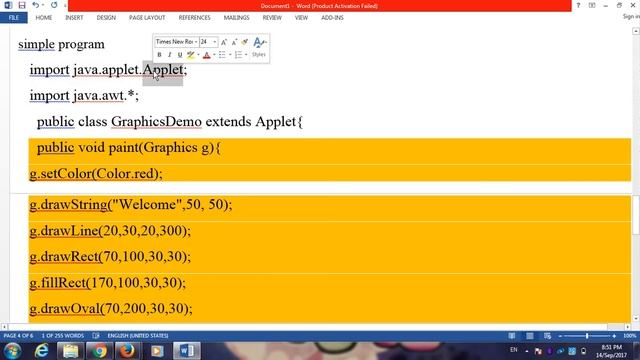Open the Times New Roman font dropdown
The height and width of the screenshot is (360, 640).
click(196, 42)
